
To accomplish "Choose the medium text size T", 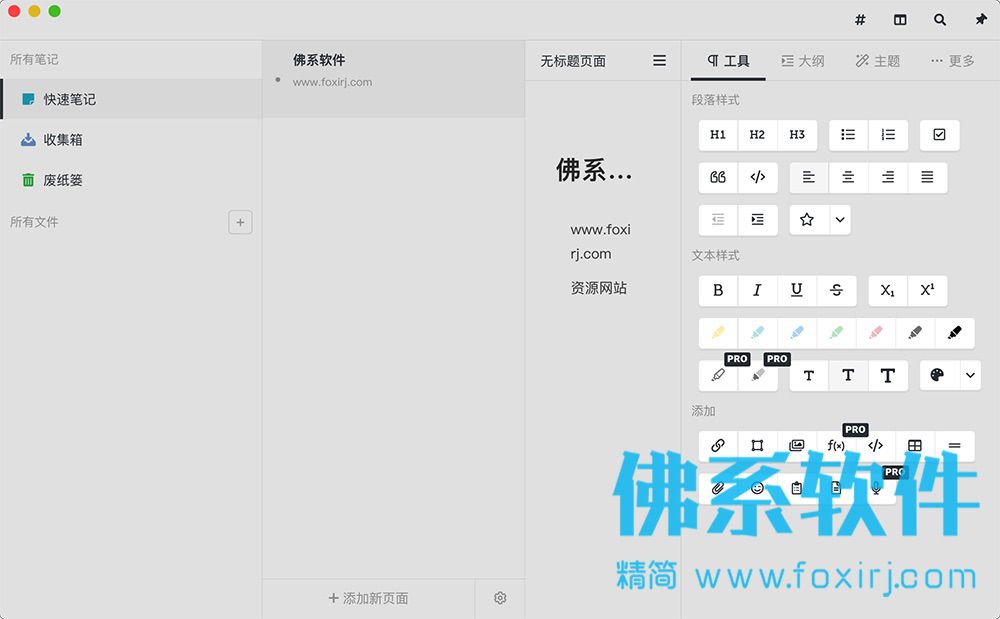I will (848, 375).
